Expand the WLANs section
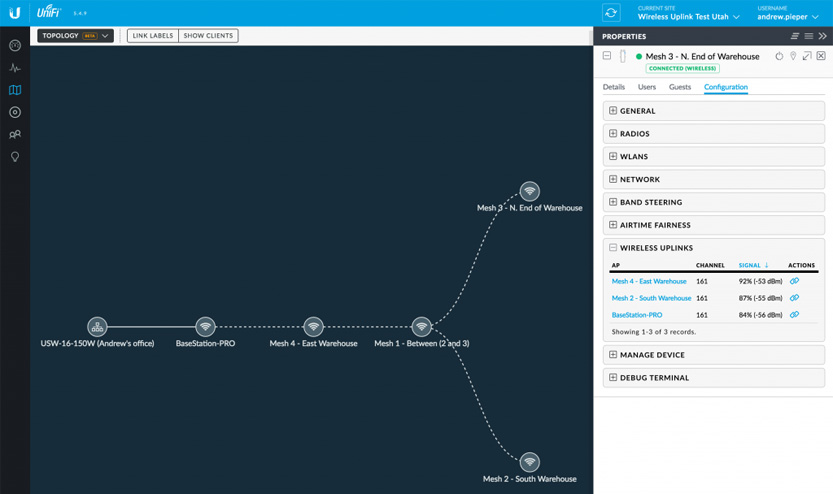833x494 pixels. [713, 157]
